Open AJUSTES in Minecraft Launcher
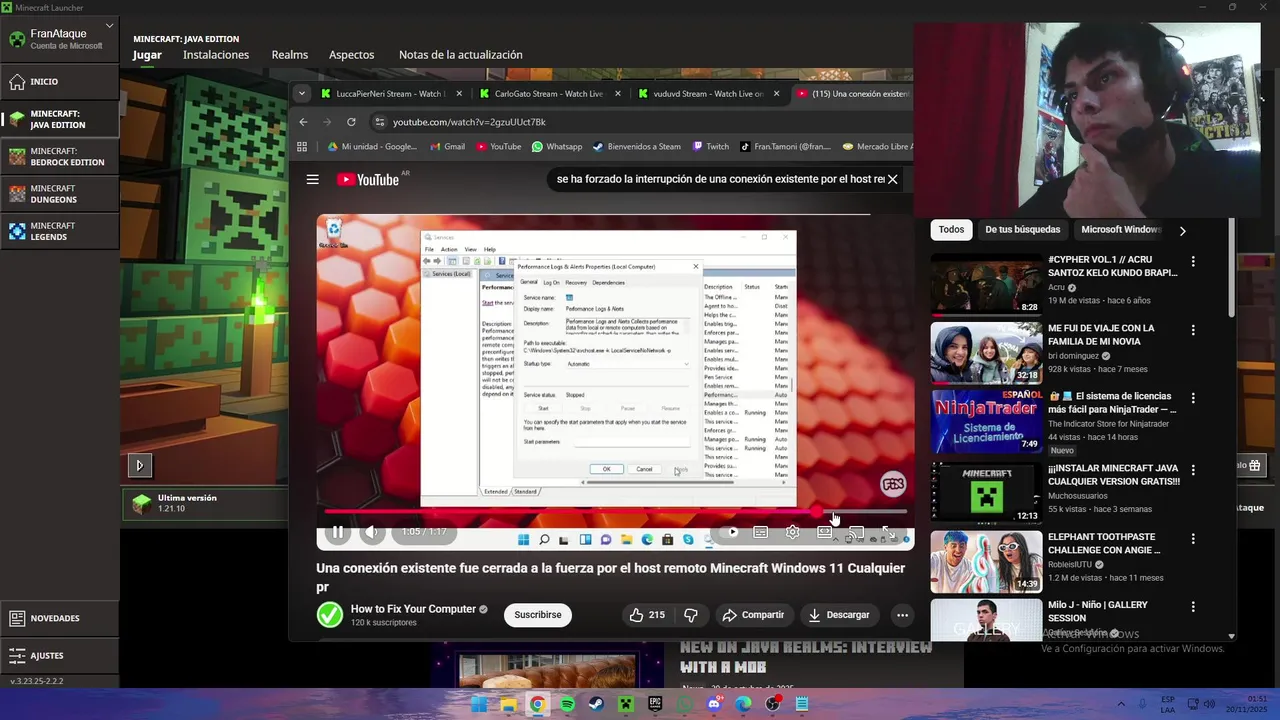 59,656
